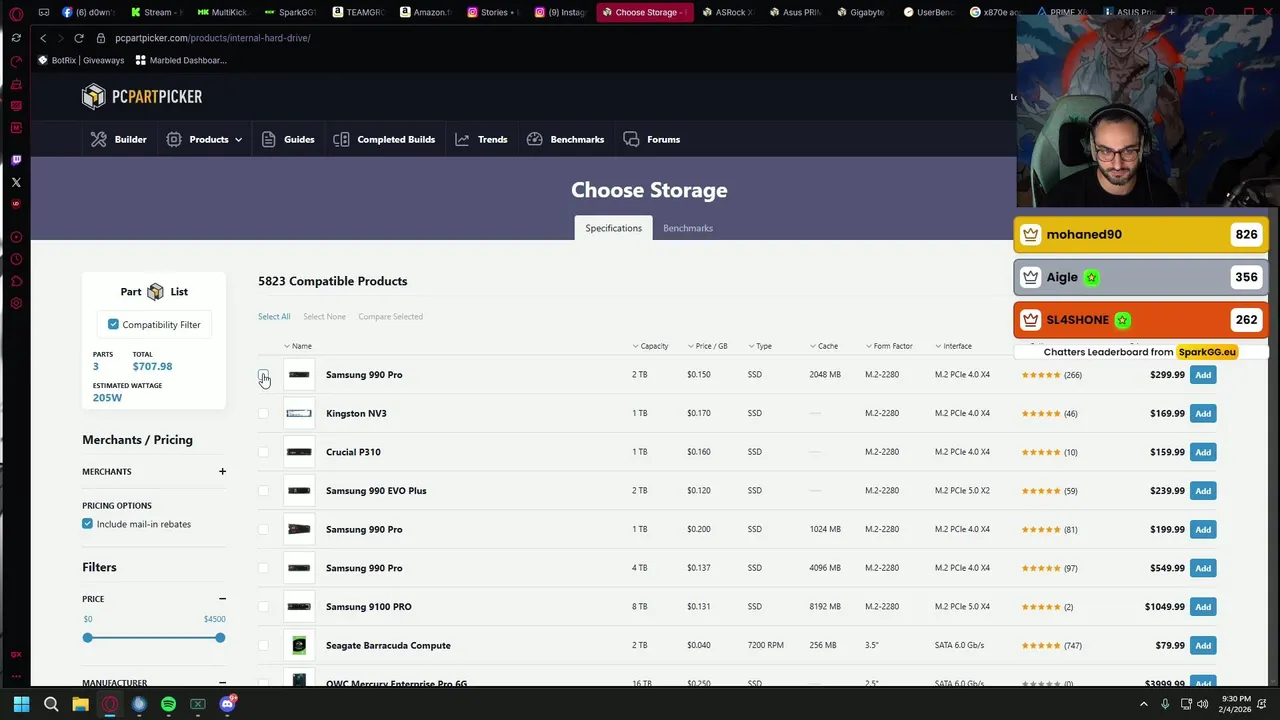Open File Explorer from taskbar
1280x720 pixels.
click(80, 704)
